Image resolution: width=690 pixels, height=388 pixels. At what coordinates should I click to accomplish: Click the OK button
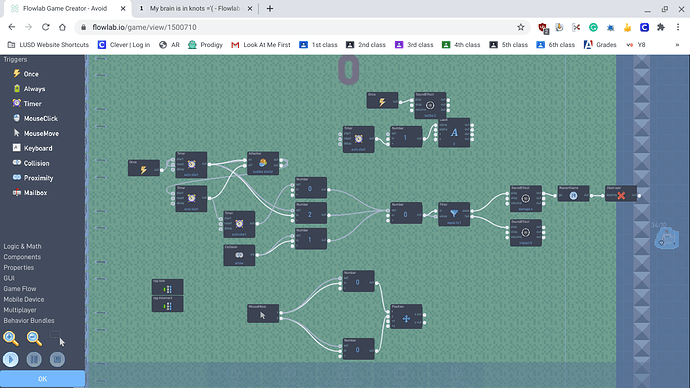point(42,379)
